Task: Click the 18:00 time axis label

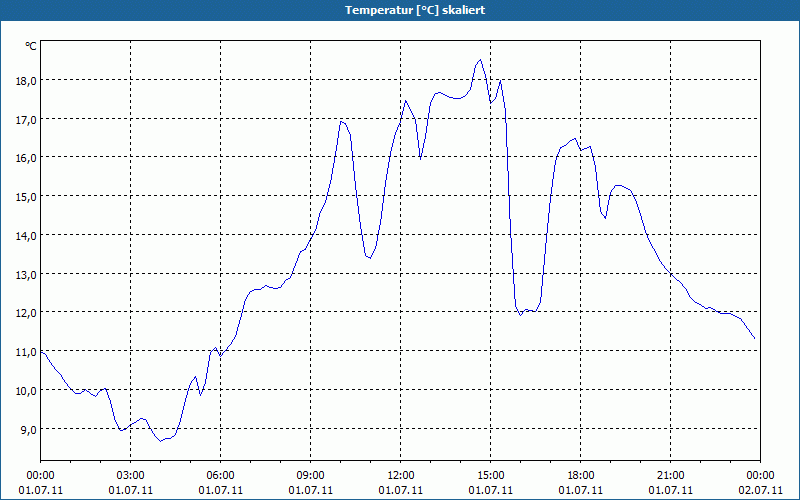Action: pos(581,476)
